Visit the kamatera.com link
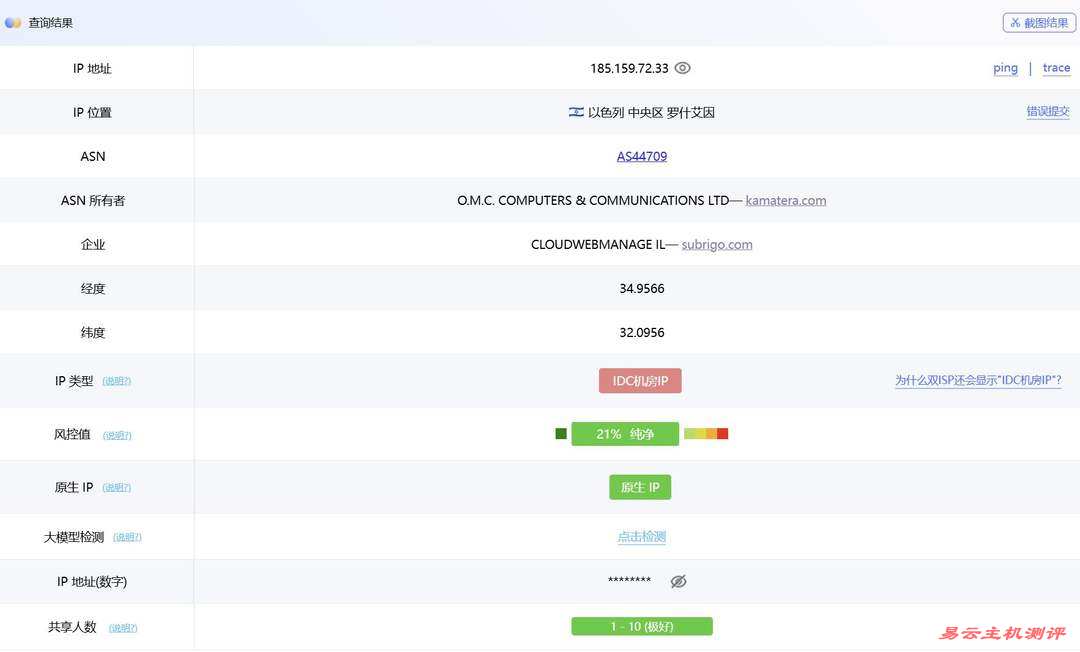Screen dimensions: 1080x652 tap(786, 200)
